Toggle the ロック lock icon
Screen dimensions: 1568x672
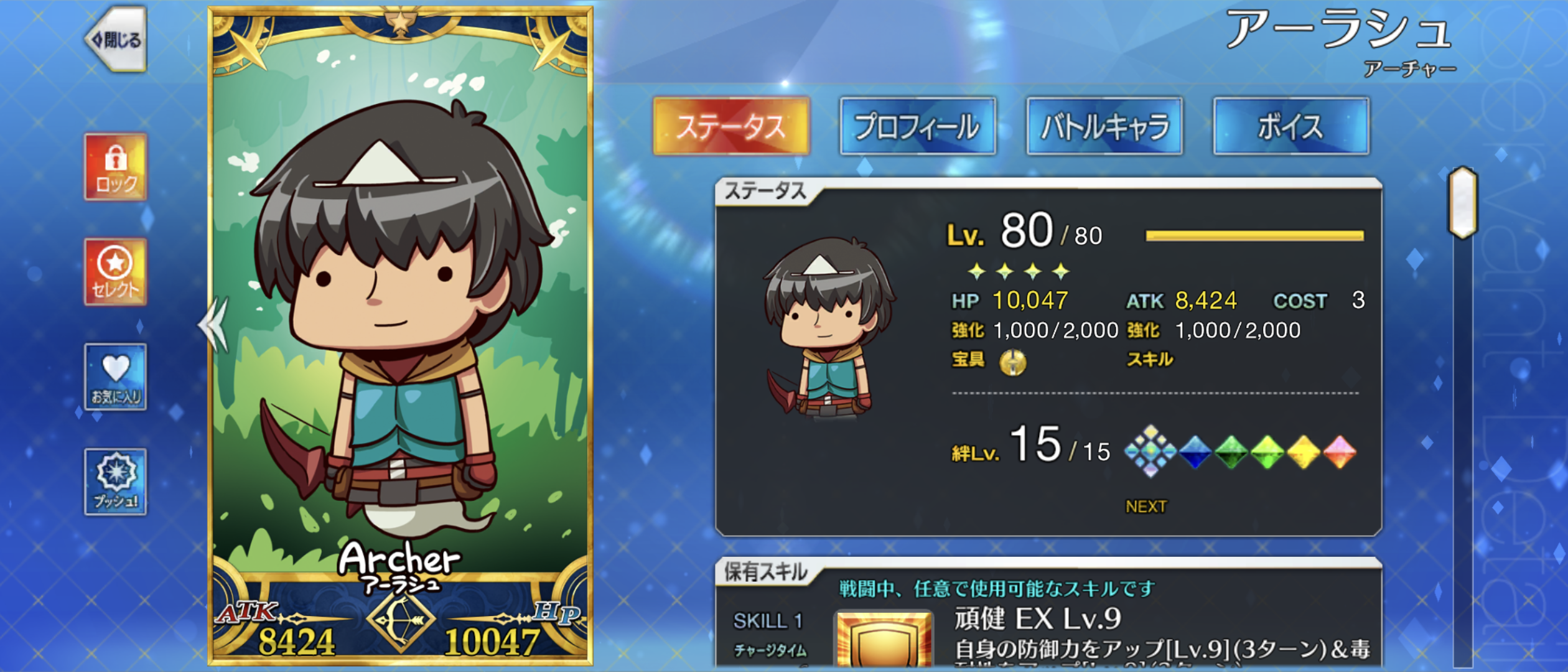click(116, 167)
